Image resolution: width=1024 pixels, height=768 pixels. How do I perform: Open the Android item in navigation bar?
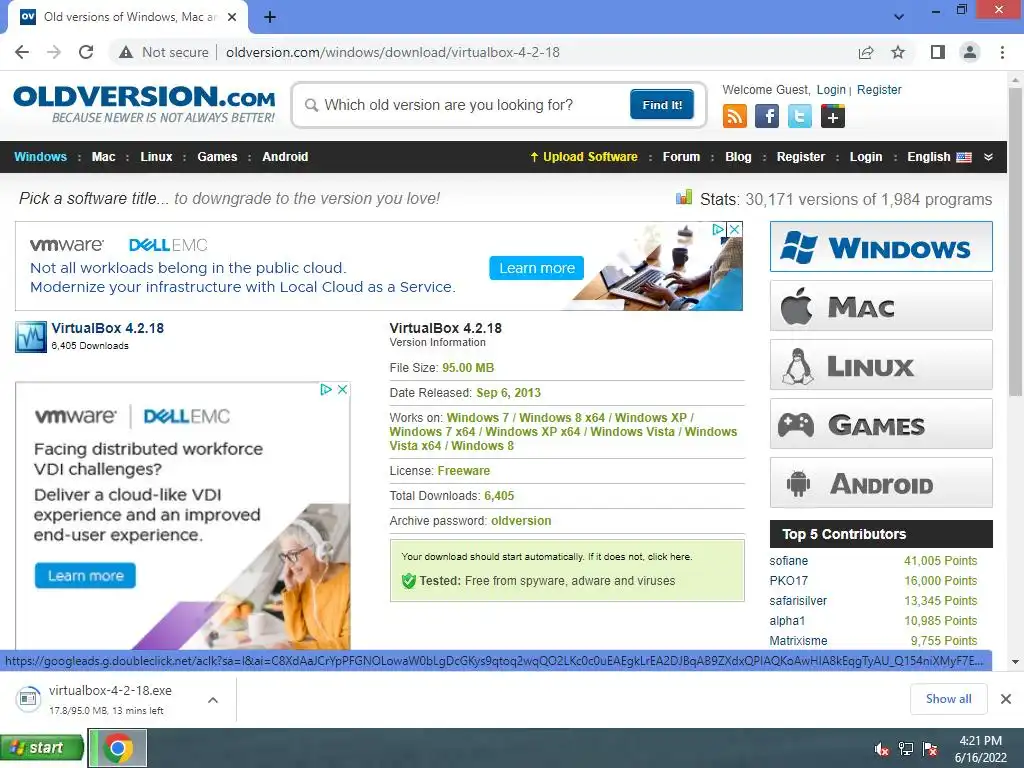coord(285,157)
